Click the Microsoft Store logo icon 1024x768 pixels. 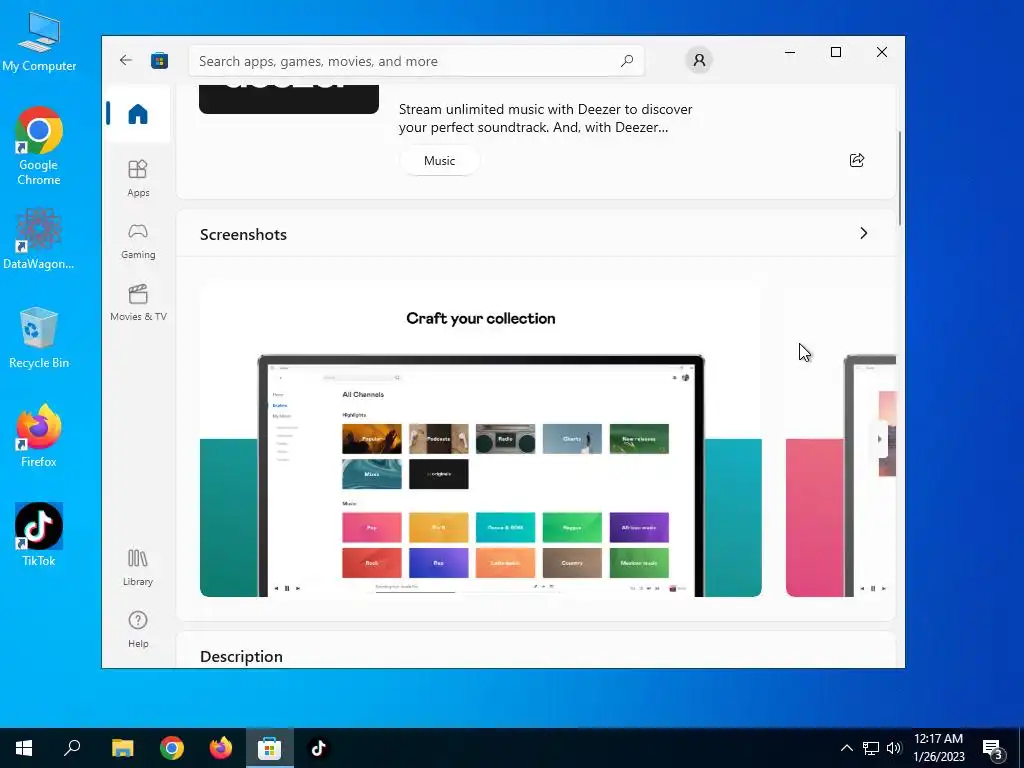click(x=159, y=61)
